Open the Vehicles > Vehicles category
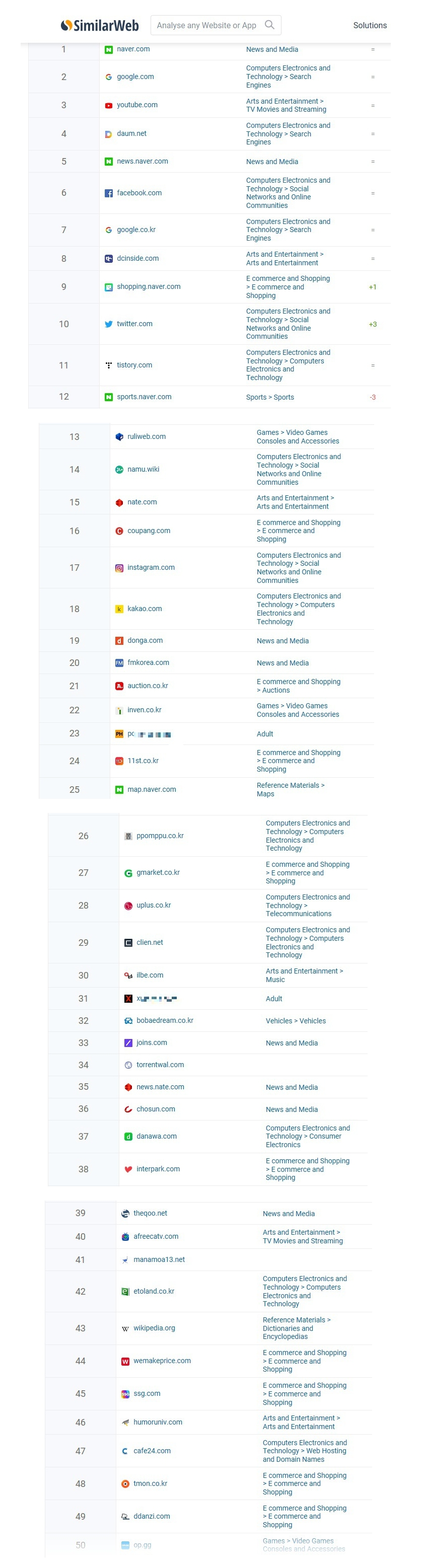The image size is (424, 1568). click(x=296, y=1021)
